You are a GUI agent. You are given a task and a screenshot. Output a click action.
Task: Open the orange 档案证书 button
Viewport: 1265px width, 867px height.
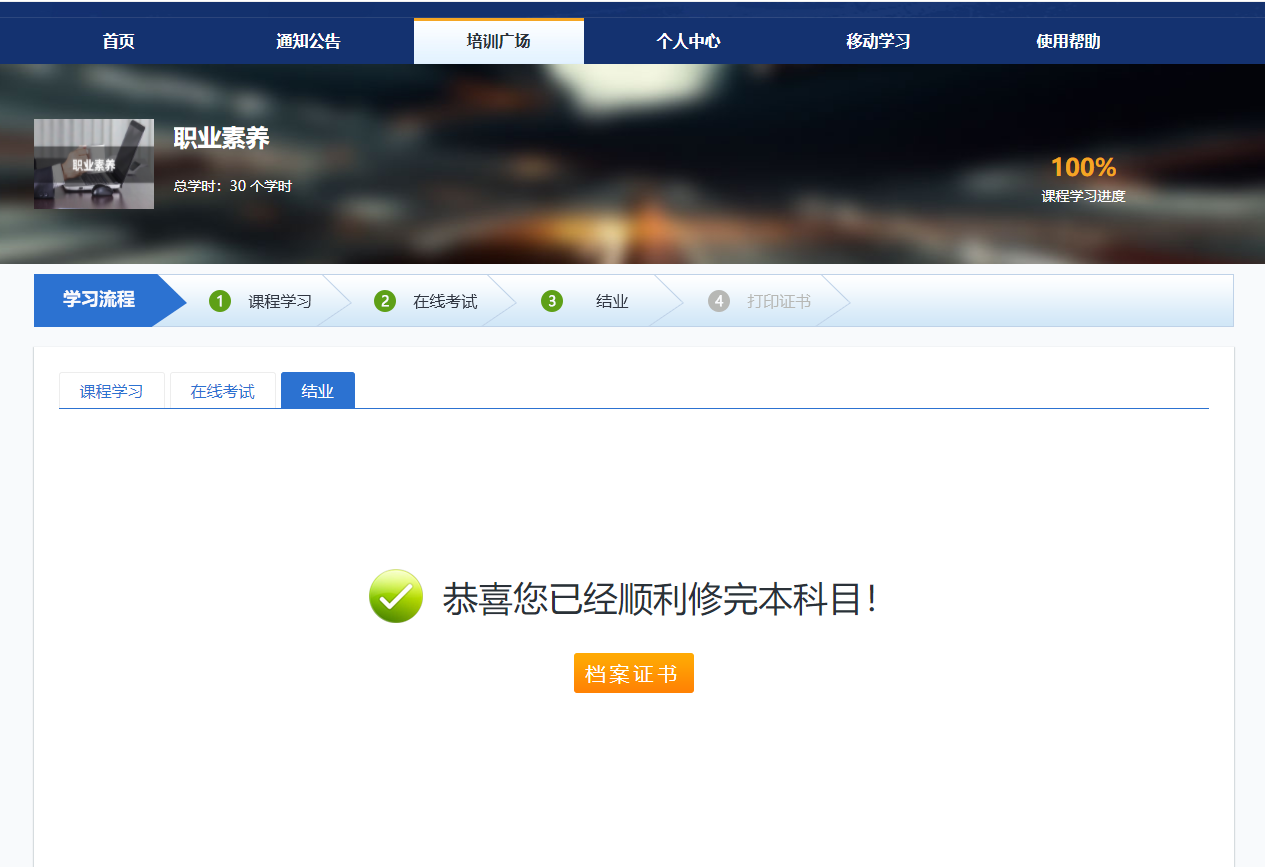634,673
